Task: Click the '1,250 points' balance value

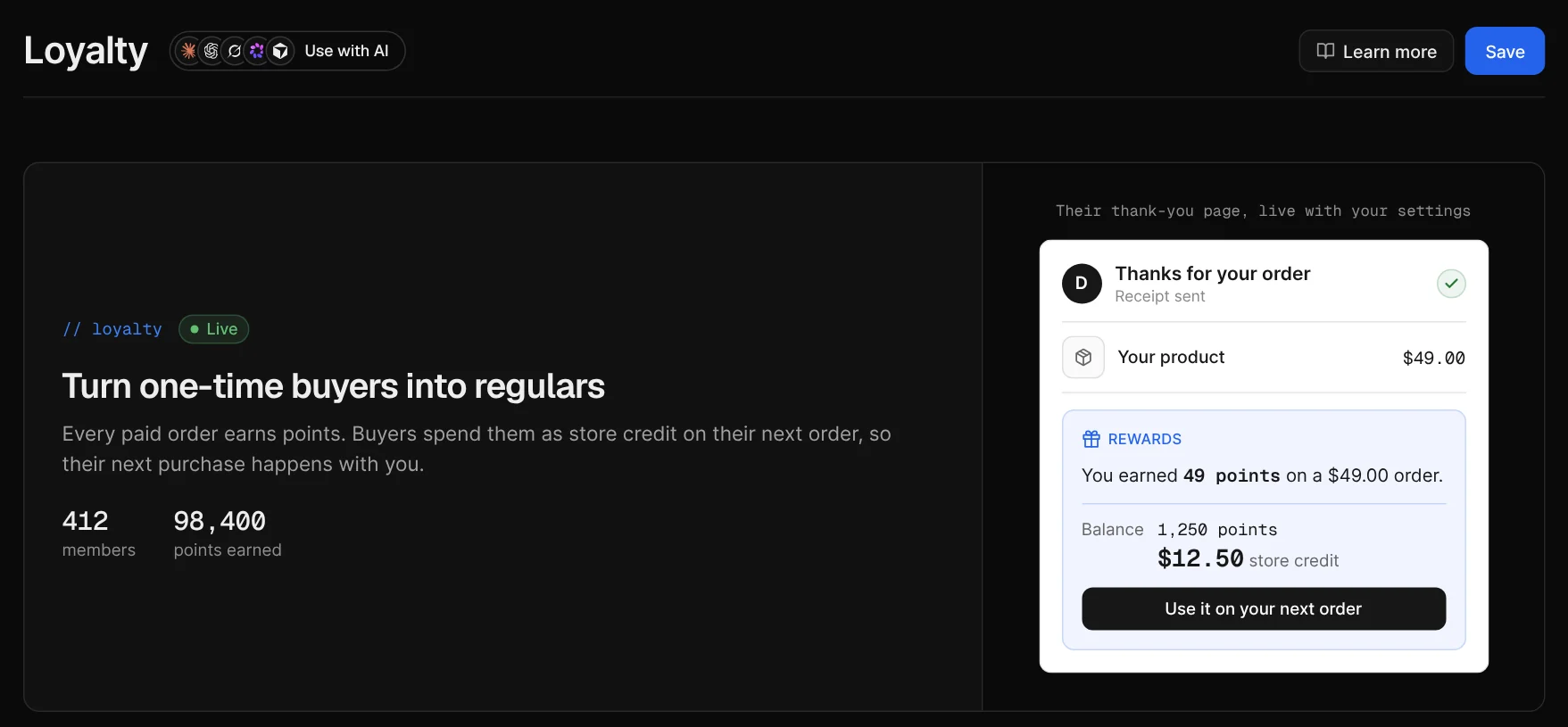Action: (1217, 530)
